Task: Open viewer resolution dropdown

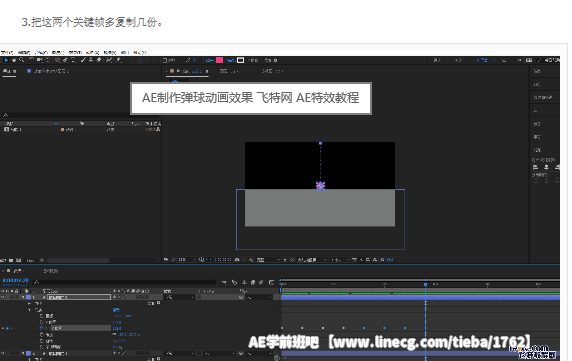Action: point(268,260)
